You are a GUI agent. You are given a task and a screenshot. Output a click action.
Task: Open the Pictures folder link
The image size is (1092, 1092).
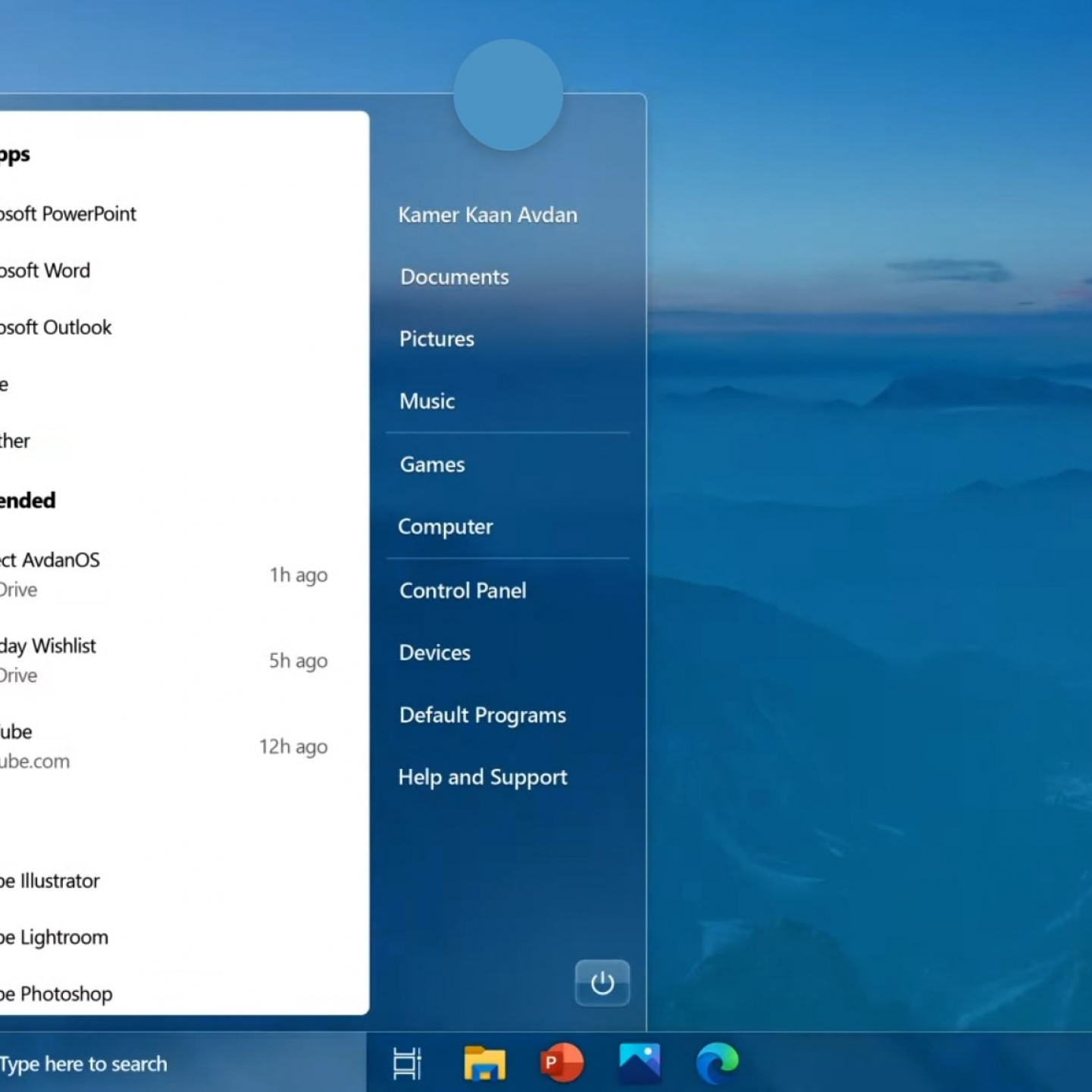pyautogui.click(x=436, y=339)
